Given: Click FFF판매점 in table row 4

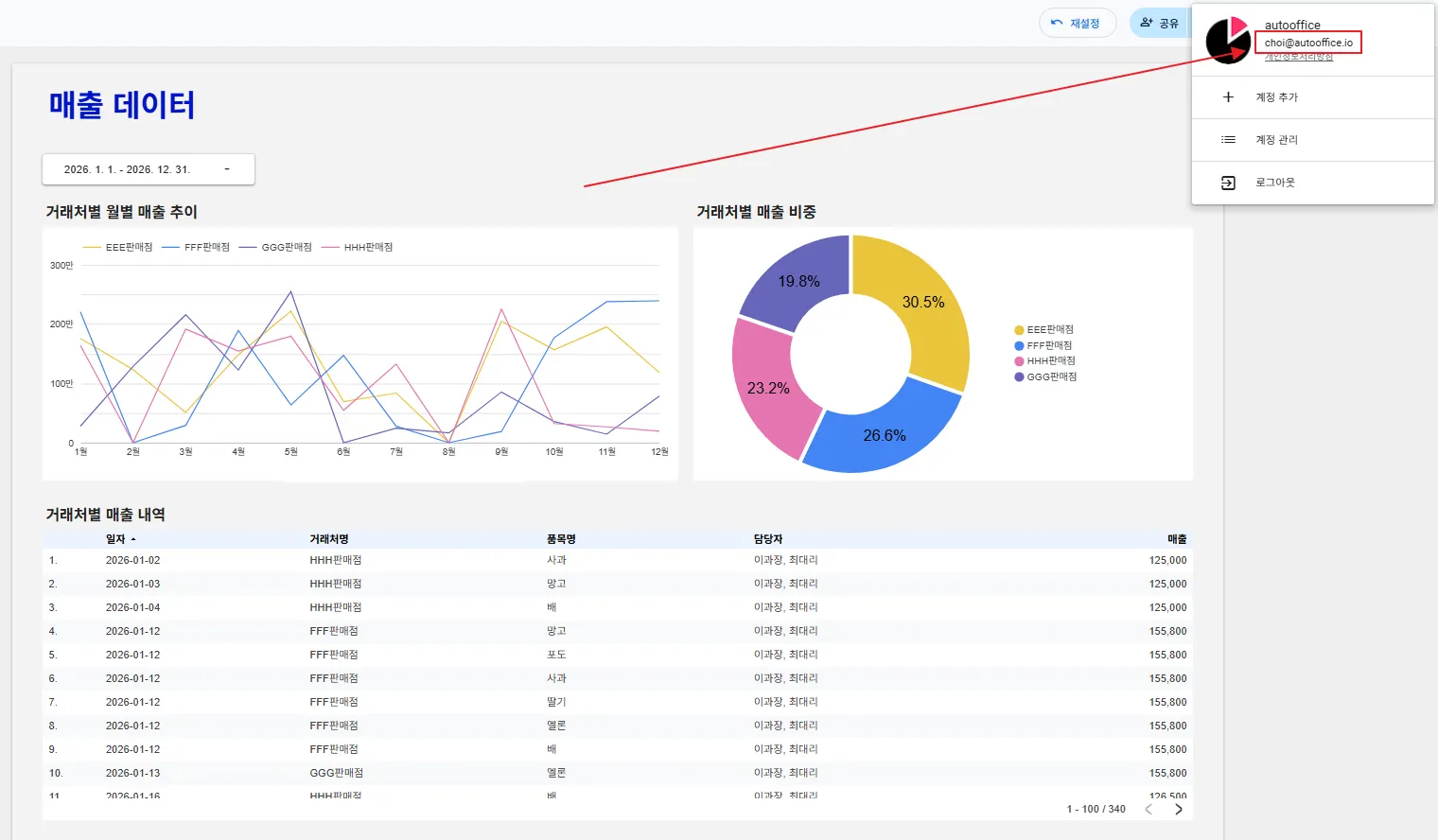Looking at the screenshot, I should (334, 631).
